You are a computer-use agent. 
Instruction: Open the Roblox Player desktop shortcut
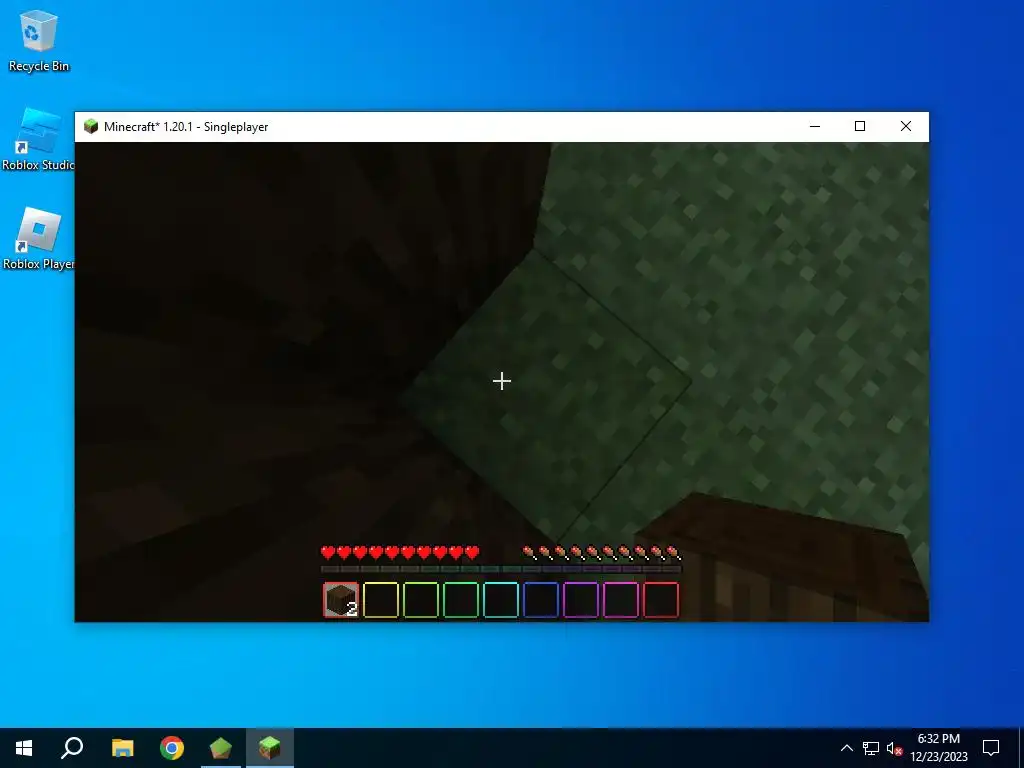pyautogui.click(x=39, y=239)
